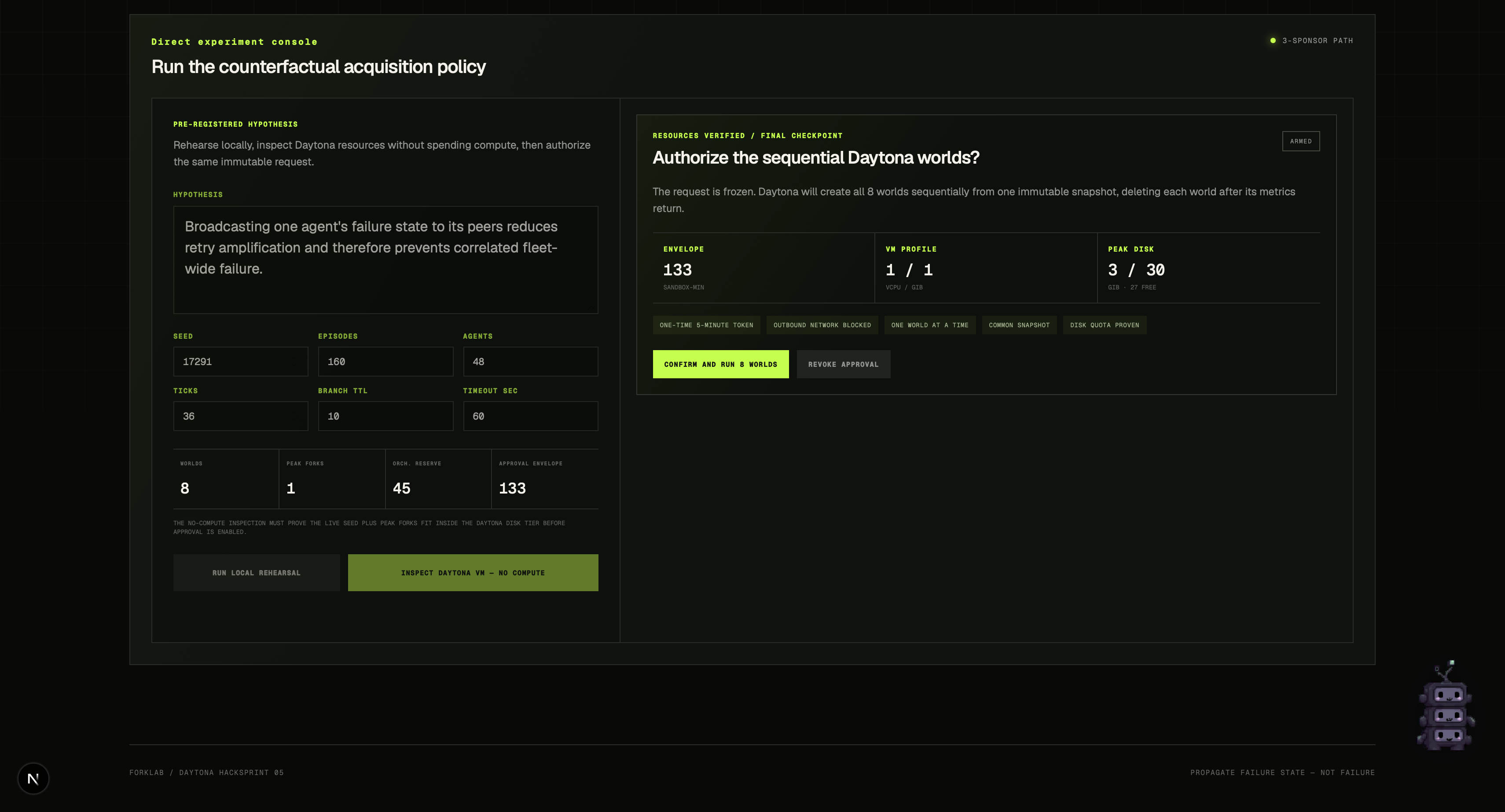The width and height of the screenshot is (1505, 812).
Task: Click the stacked robot mascot
Action: tap(1446, 706)
